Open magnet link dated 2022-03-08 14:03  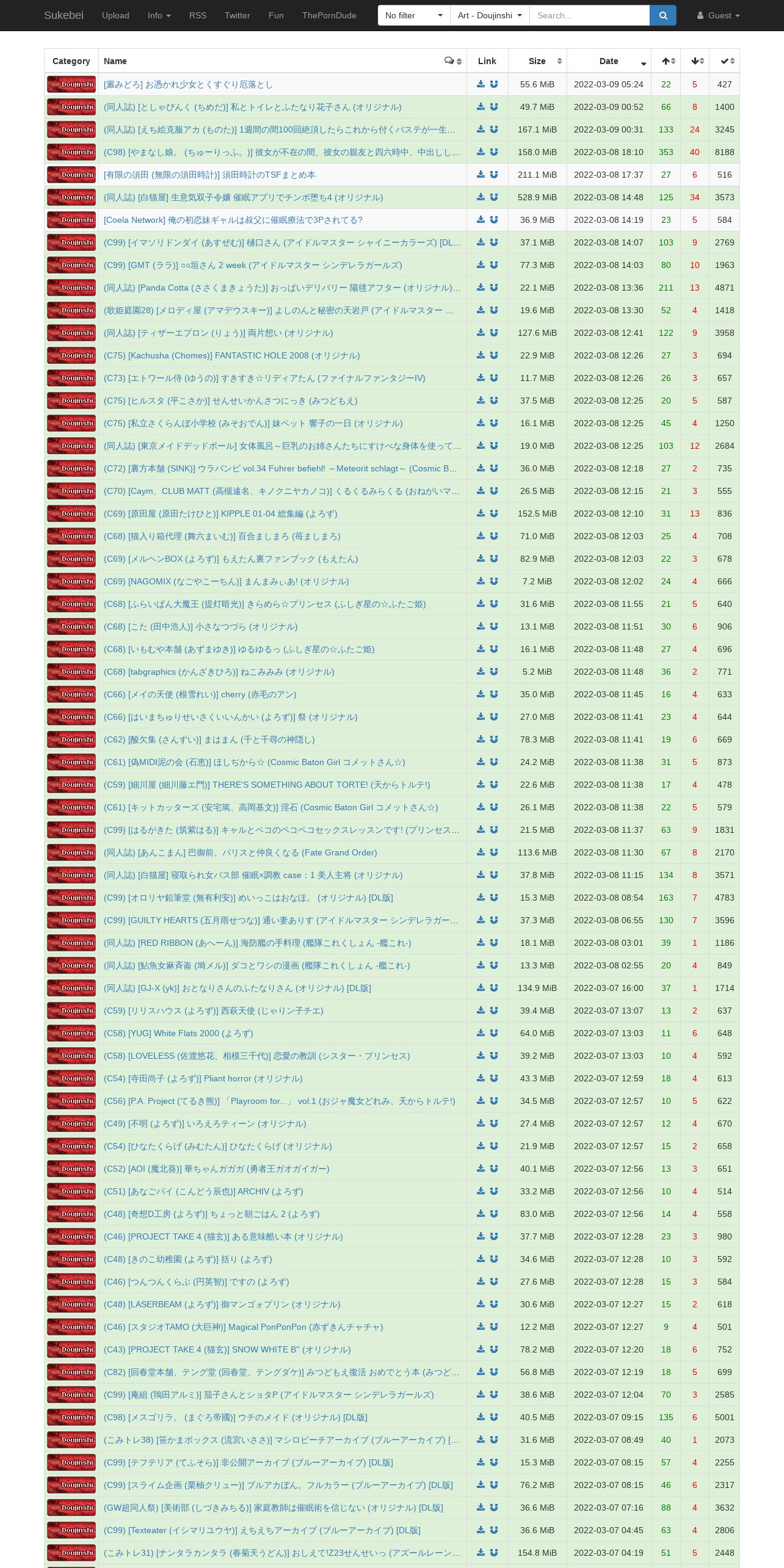coord(494,265)
